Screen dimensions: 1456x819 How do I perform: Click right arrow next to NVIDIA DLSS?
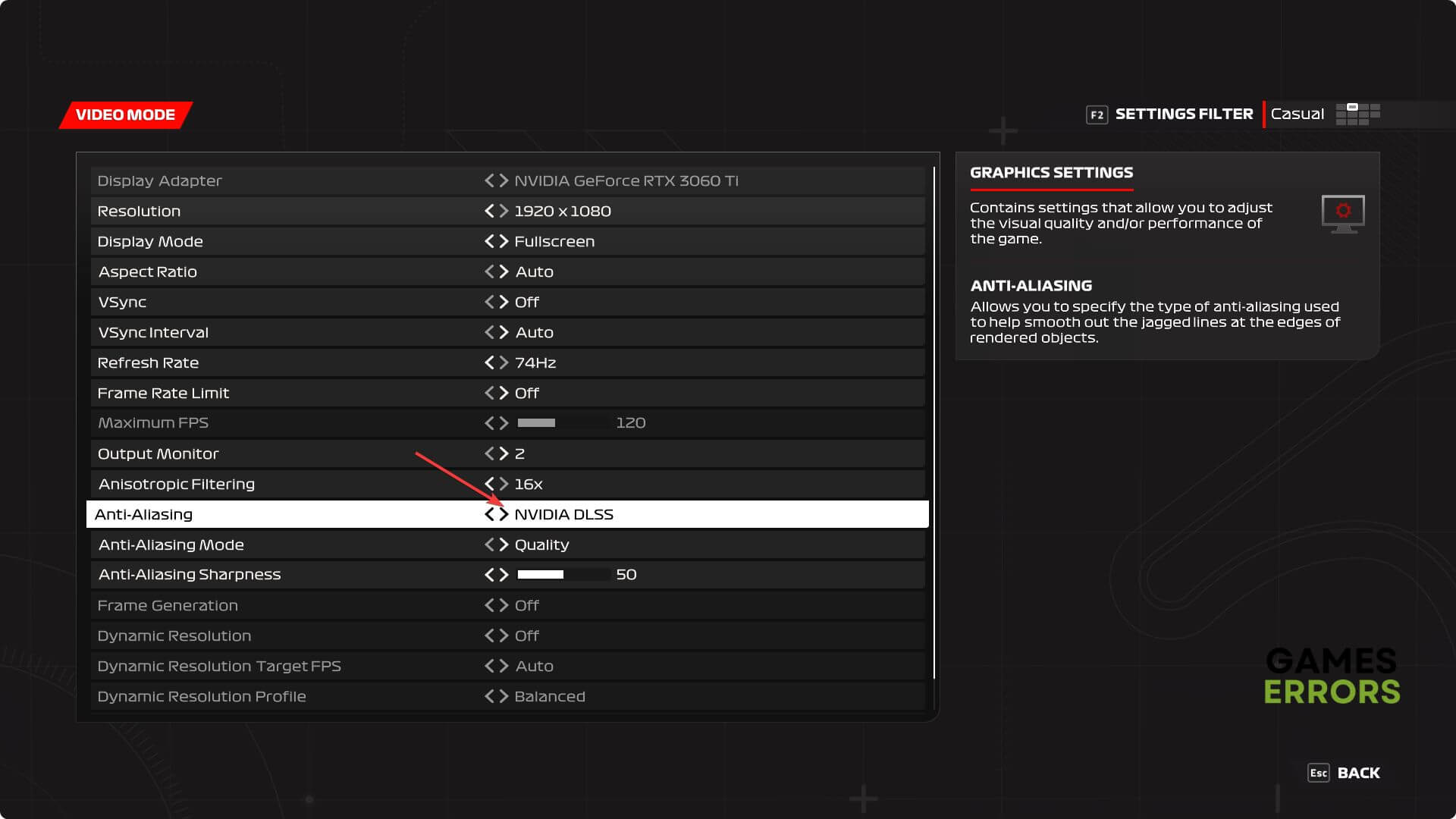(504, 514)
